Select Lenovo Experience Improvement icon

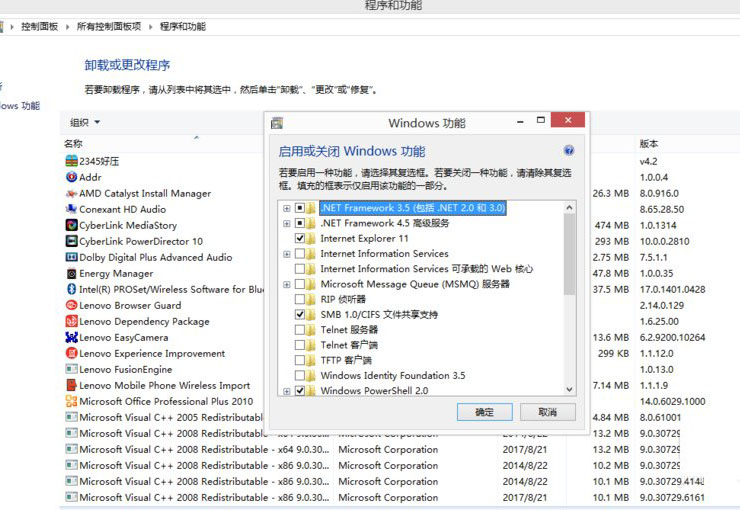coord(71,353)
